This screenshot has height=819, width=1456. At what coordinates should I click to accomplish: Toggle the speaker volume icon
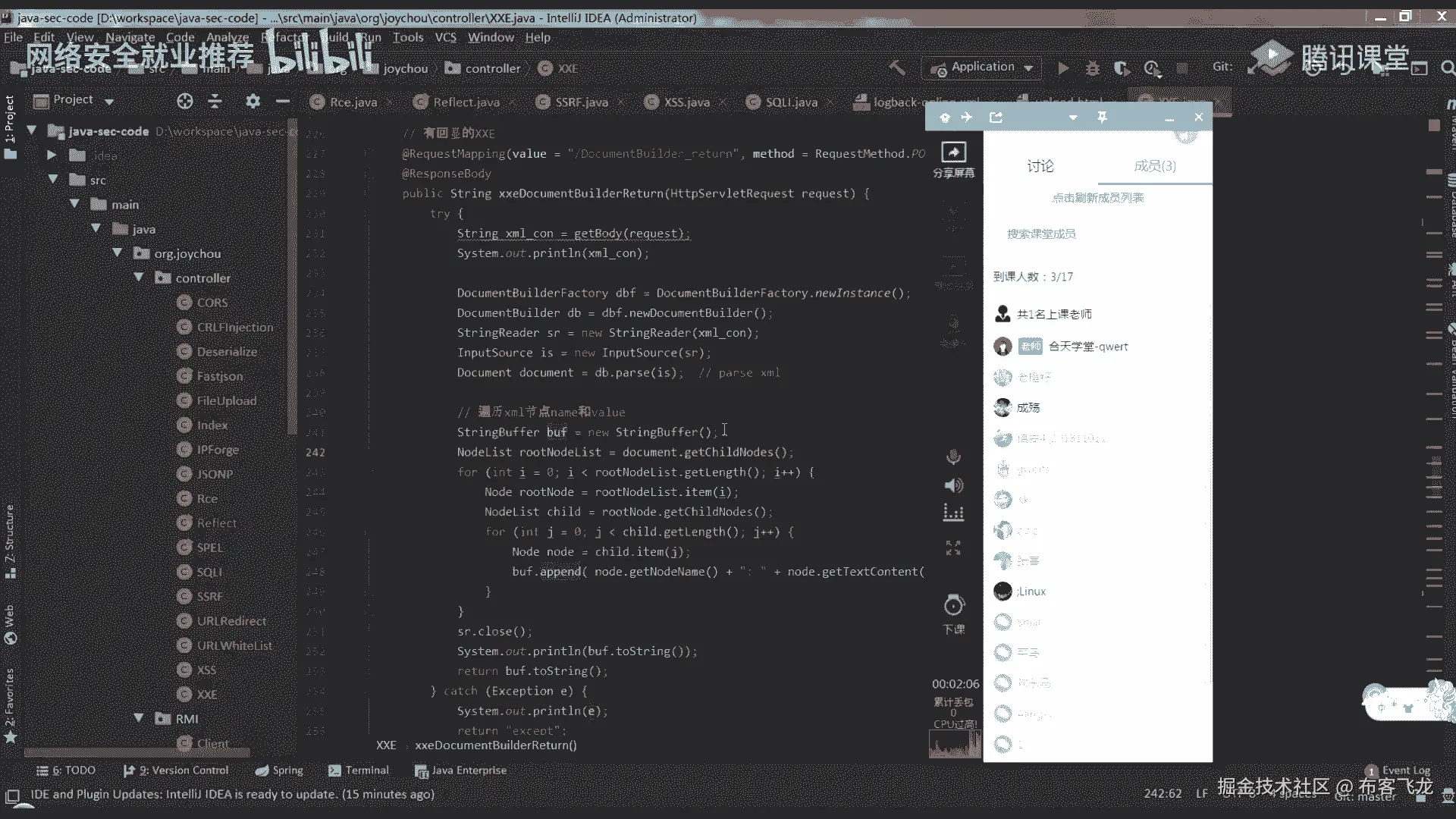(953, 485)
